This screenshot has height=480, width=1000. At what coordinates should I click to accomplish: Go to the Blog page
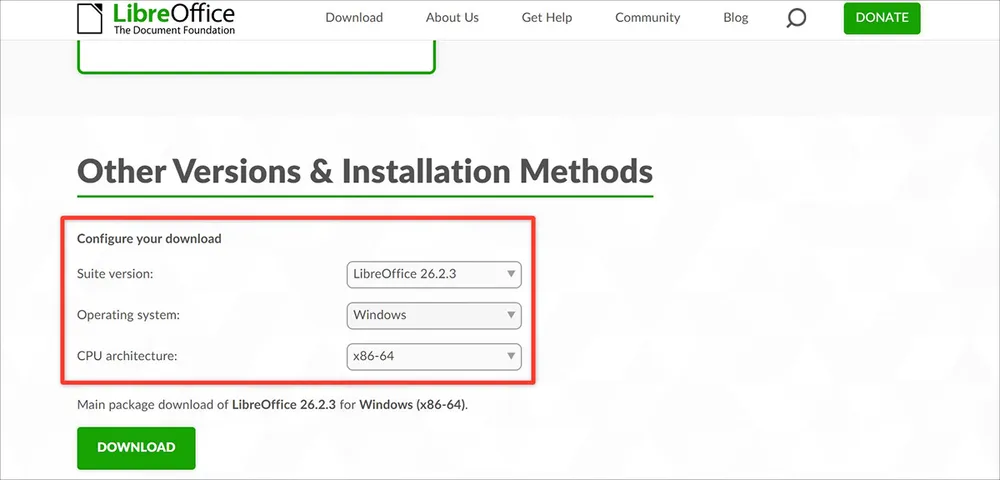(735, 18)
